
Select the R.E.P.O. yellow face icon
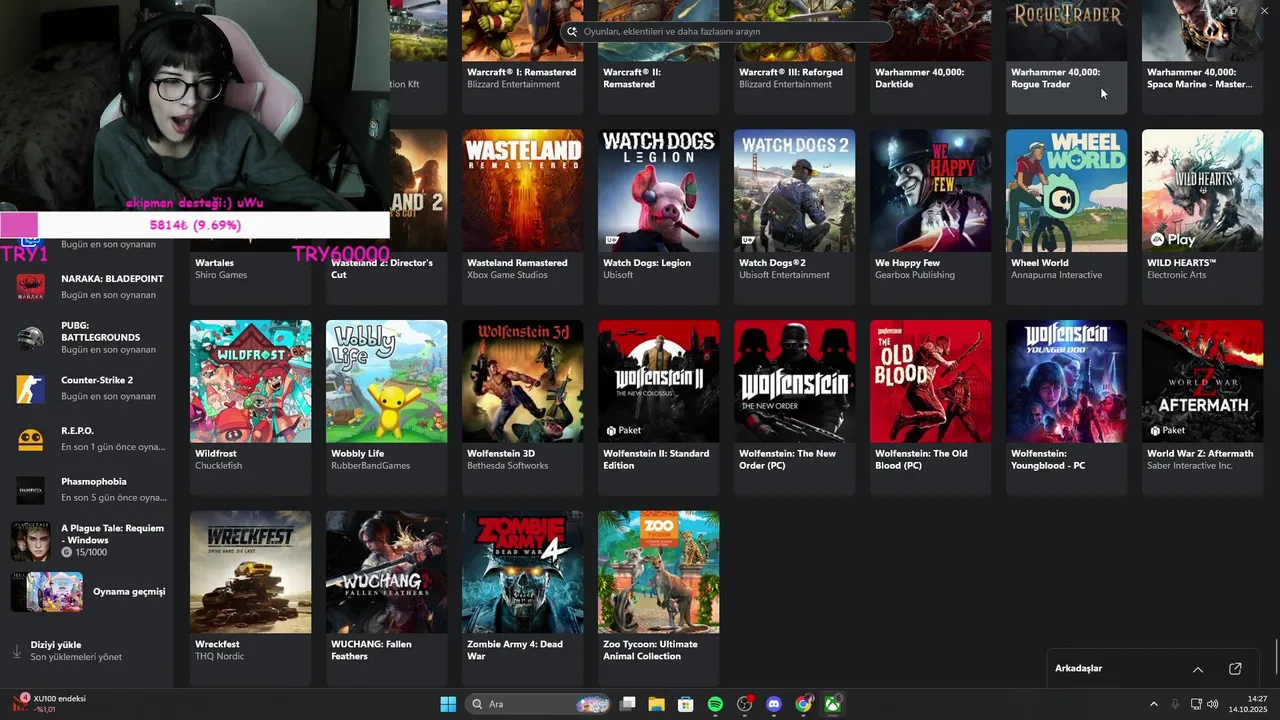click(x=30, y=439)
